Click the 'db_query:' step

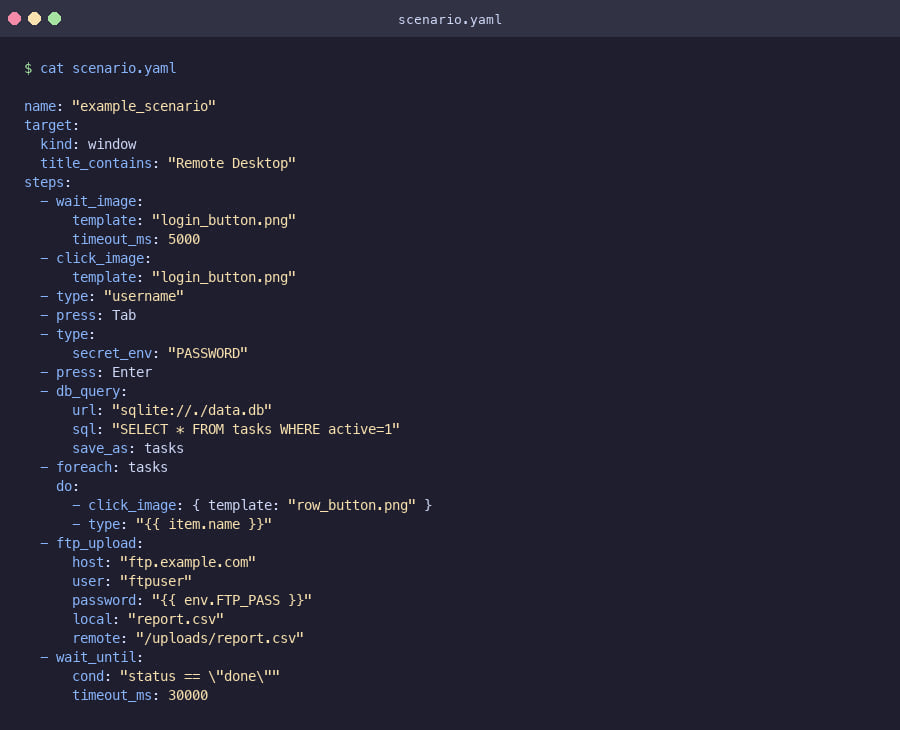click(x=91, y=391)
